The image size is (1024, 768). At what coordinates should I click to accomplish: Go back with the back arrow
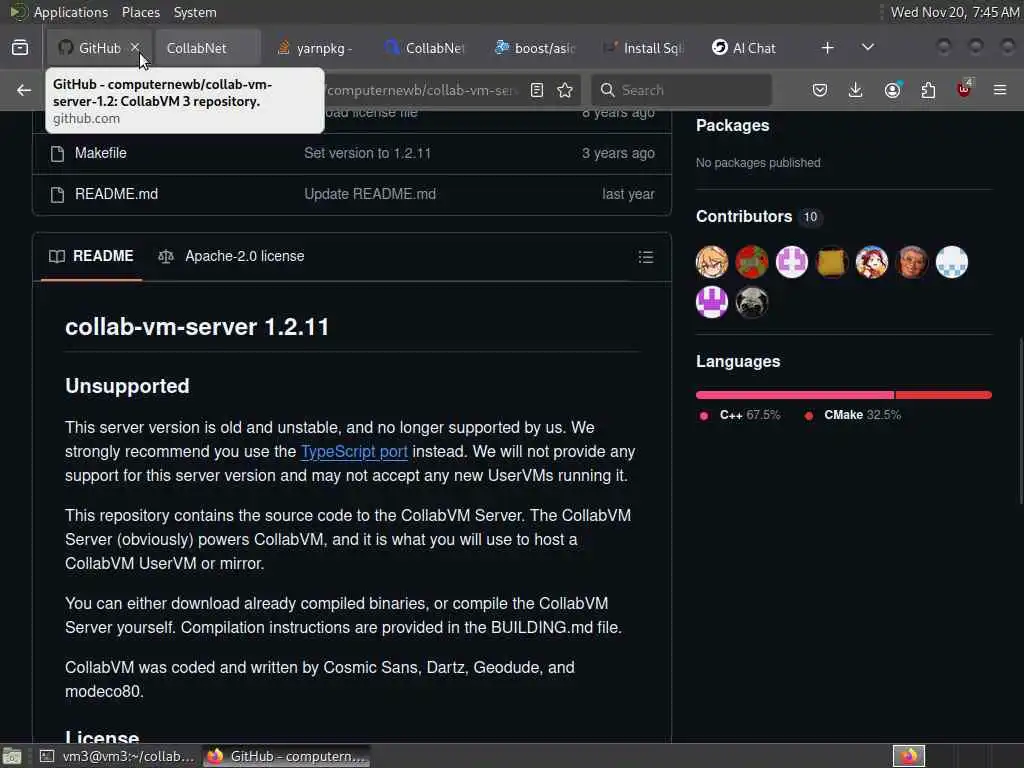click(24, 90)
